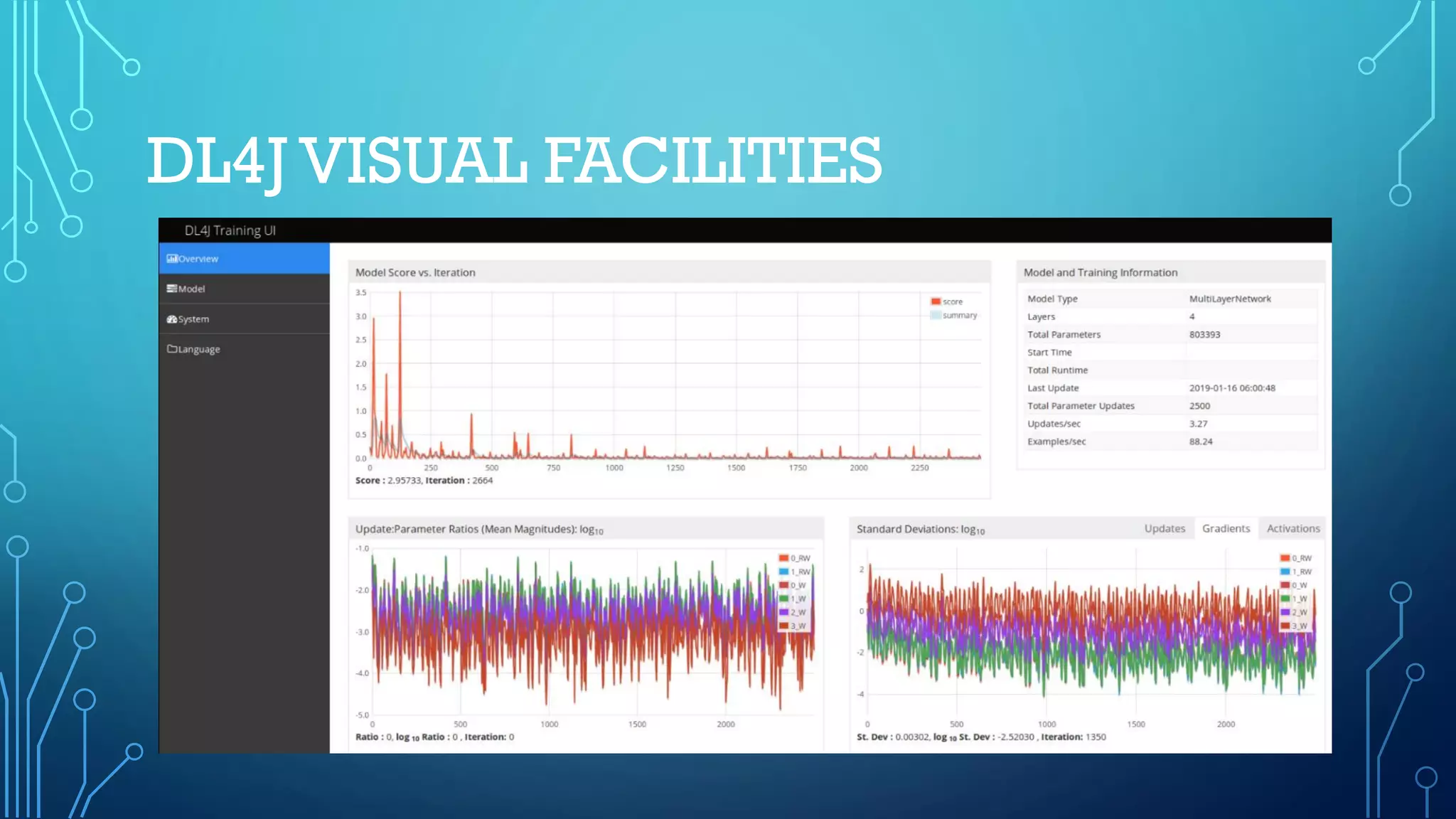Image resolution: width=1456 pixels, height=819 pixels.
Task: Toggle the summary series legend entry
Action: [x=959, y=316]
